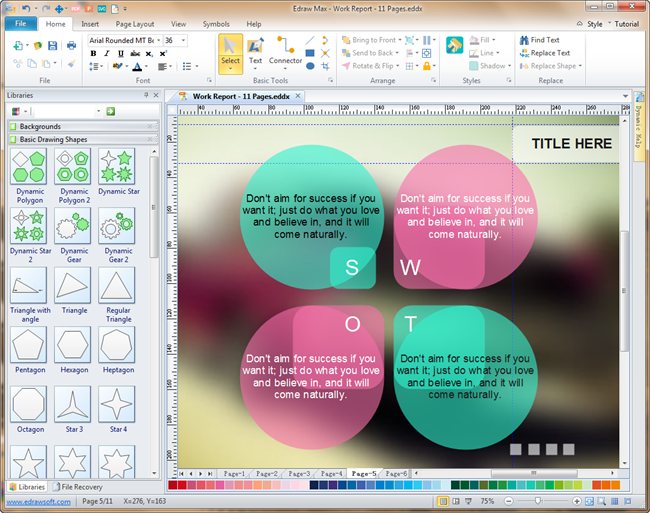The width and height of the screenshot is (650, 513).
Task: Select the Connector tool
Action: (x=285, y=51)
